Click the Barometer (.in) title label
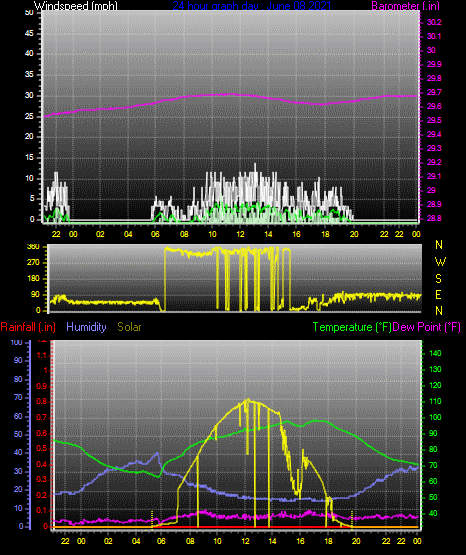The width and height of the screenshot is (466, 555). [x=405, y=6]
